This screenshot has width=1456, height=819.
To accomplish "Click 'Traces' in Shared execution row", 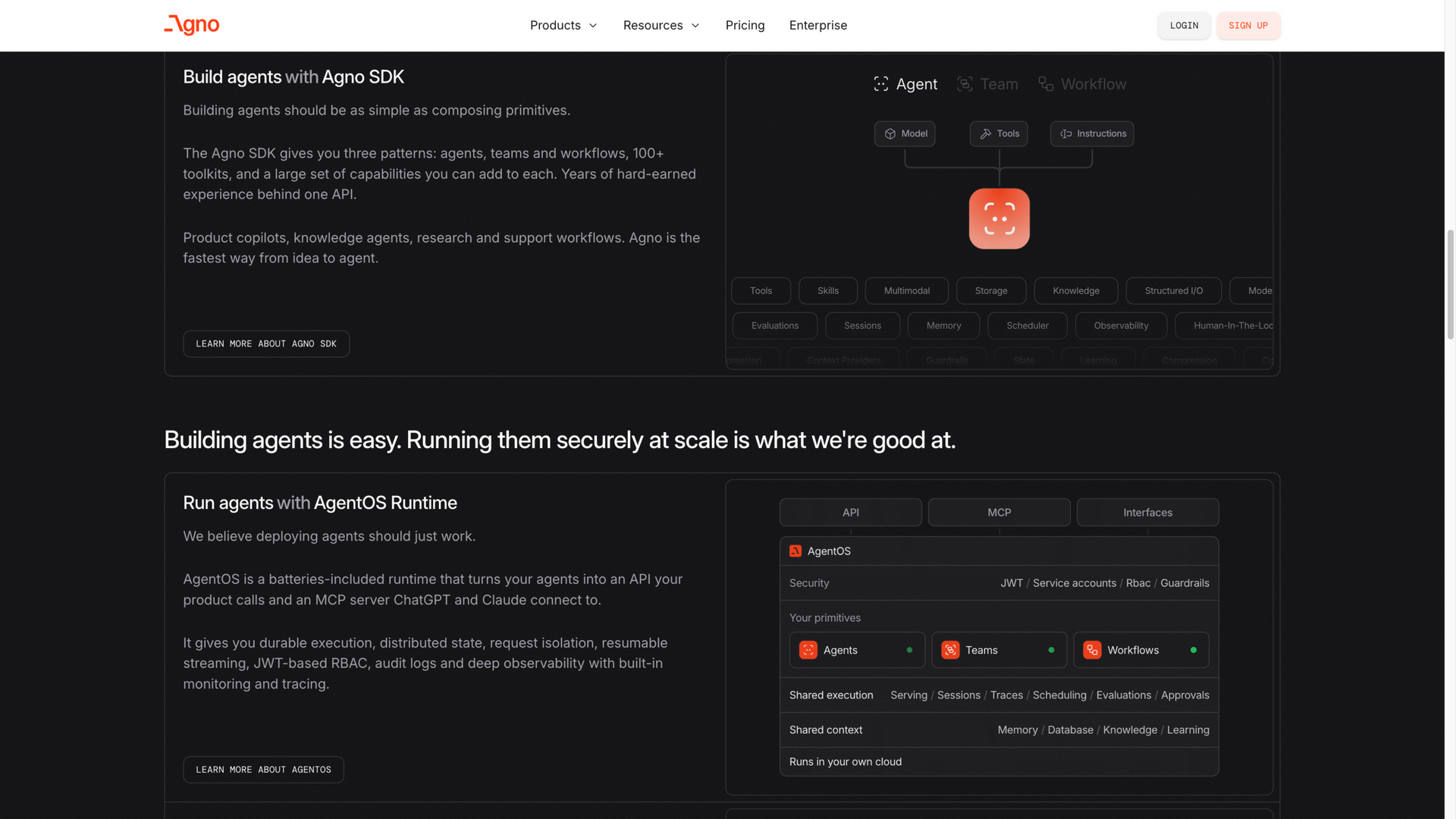I will click(1006, 695).
